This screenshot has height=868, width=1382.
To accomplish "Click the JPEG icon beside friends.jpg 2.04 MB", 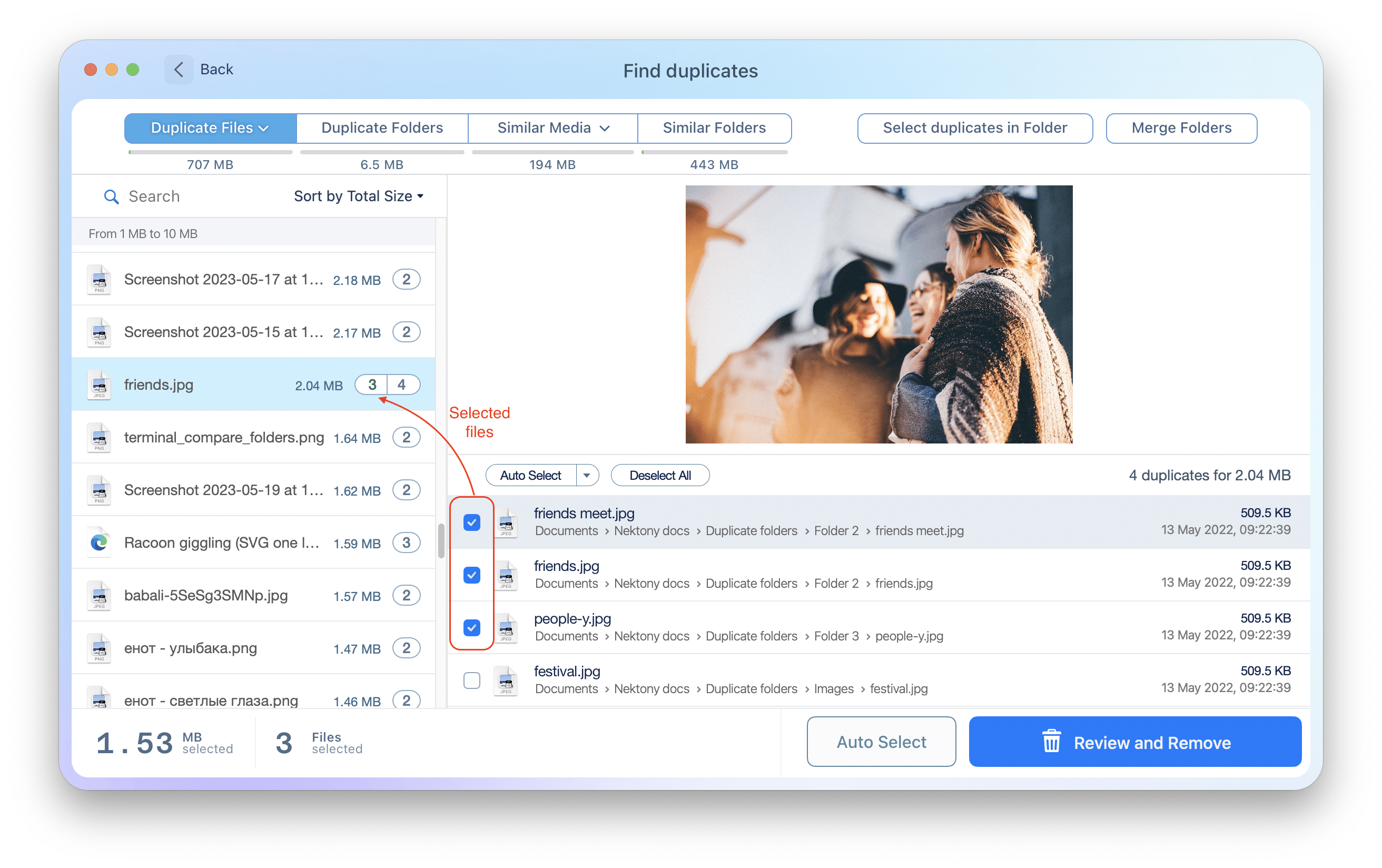I will pos(98,384).
